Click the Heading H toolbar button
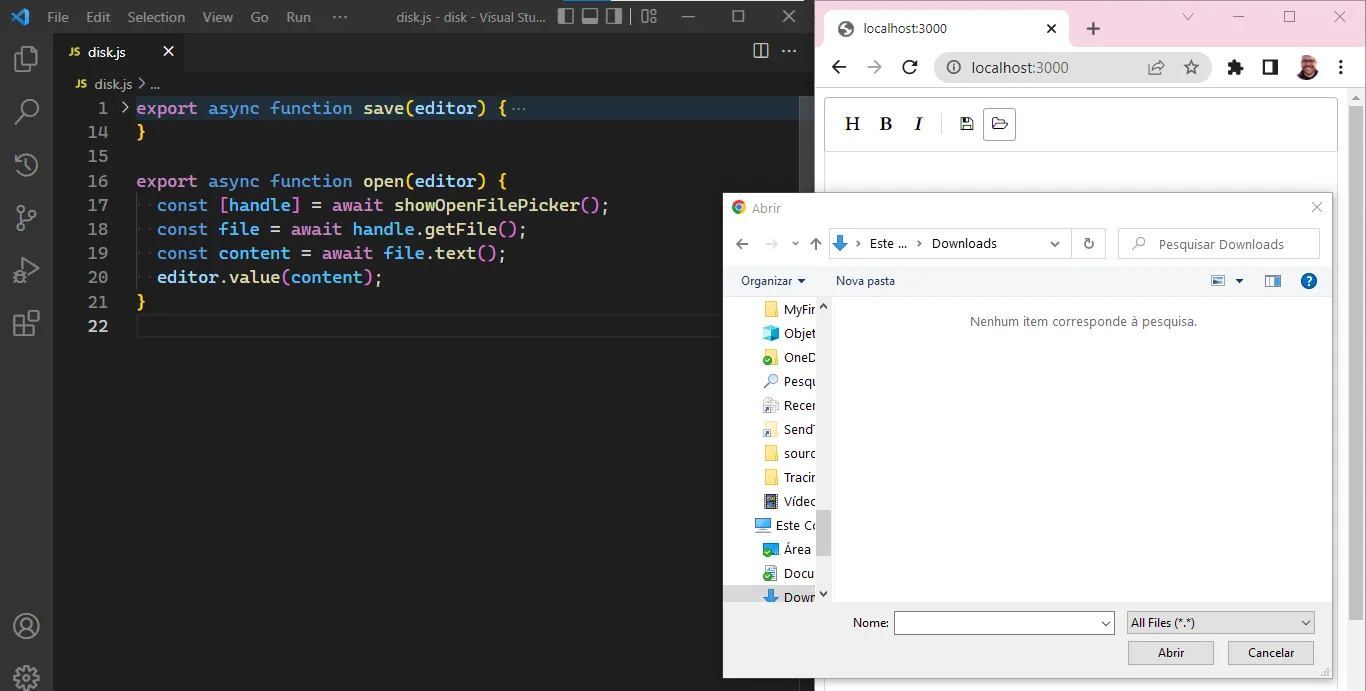The height and width of the screenshot is (691, 1366). (852, 124)
